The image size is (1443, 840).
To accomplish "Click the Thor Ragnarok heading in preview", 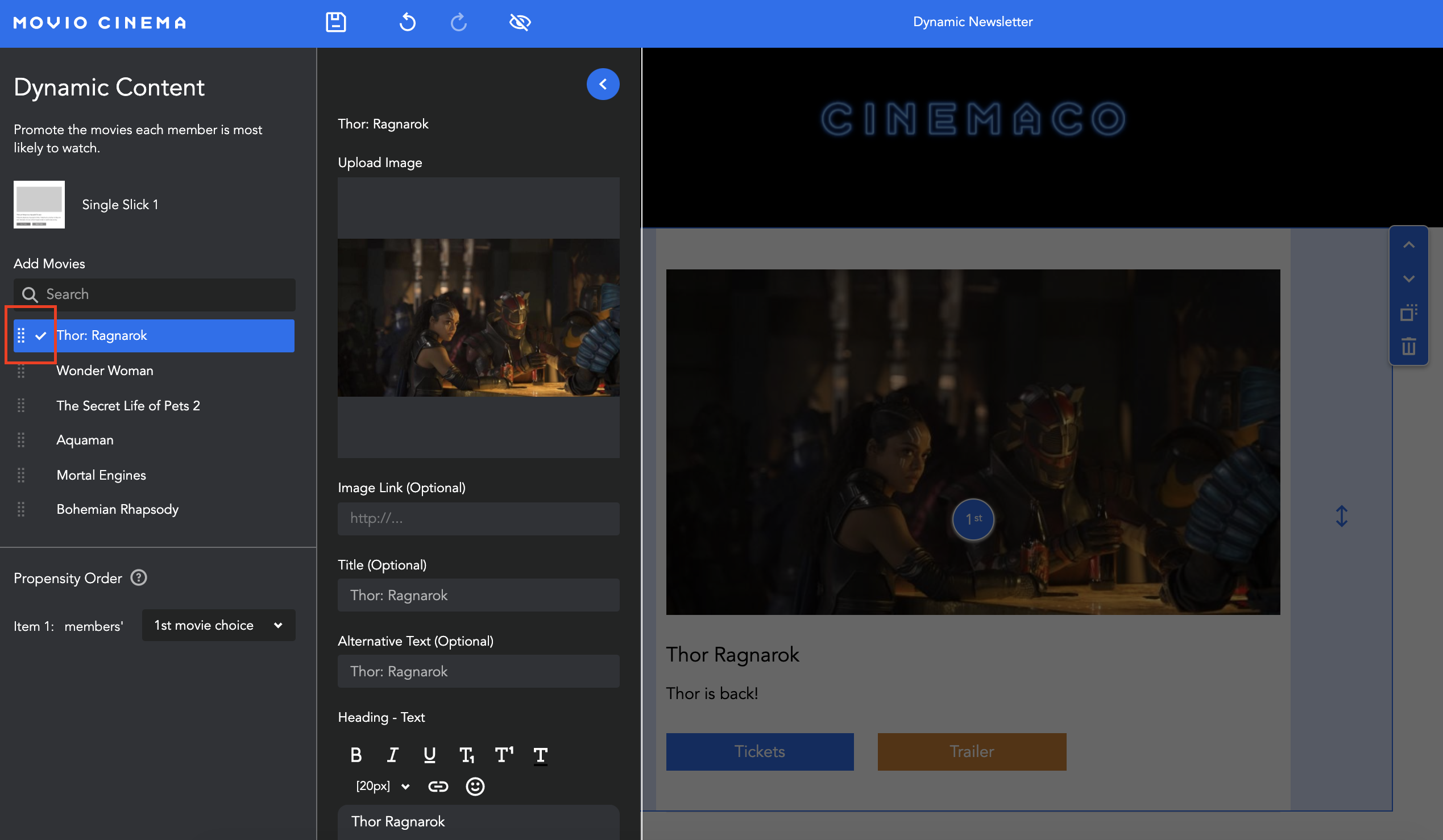I will tap(733, 655).
